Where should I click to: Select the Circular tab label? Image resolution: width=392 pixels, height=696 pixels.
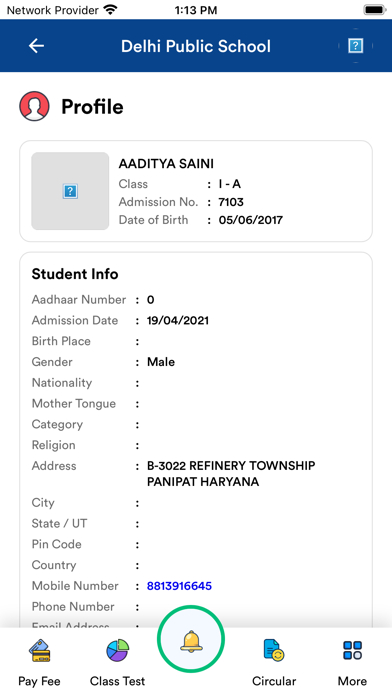pyautogui.click(x=274, y=681)
